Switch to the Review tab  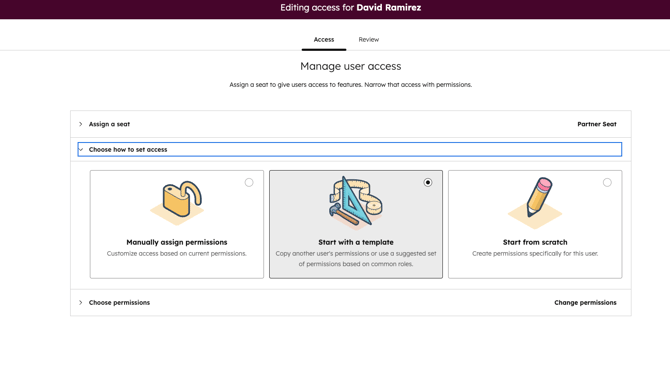pos(369,39)
